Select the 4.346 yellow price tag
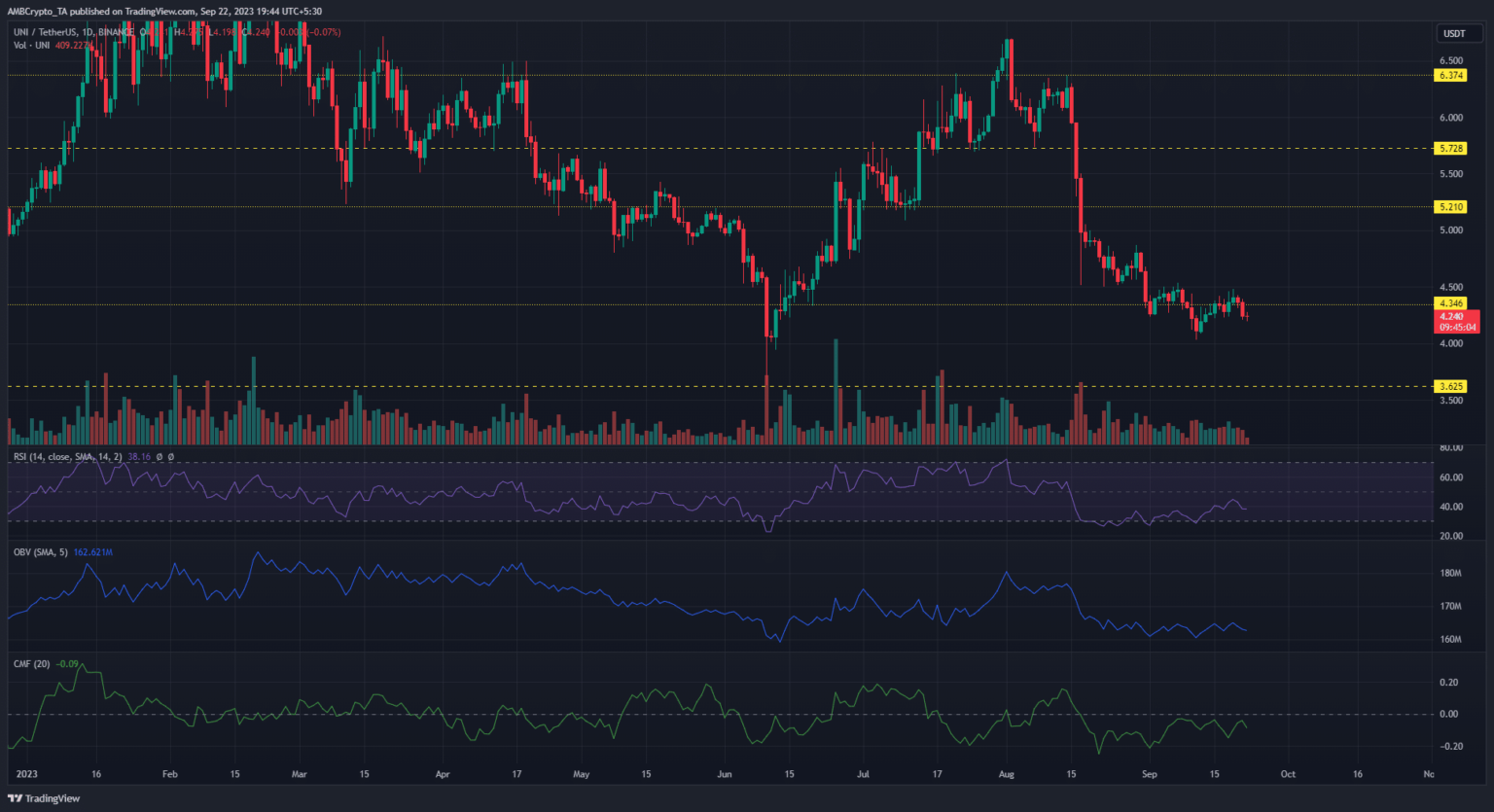Viewport: 1494px width, 812px height. coord(1450,303)
